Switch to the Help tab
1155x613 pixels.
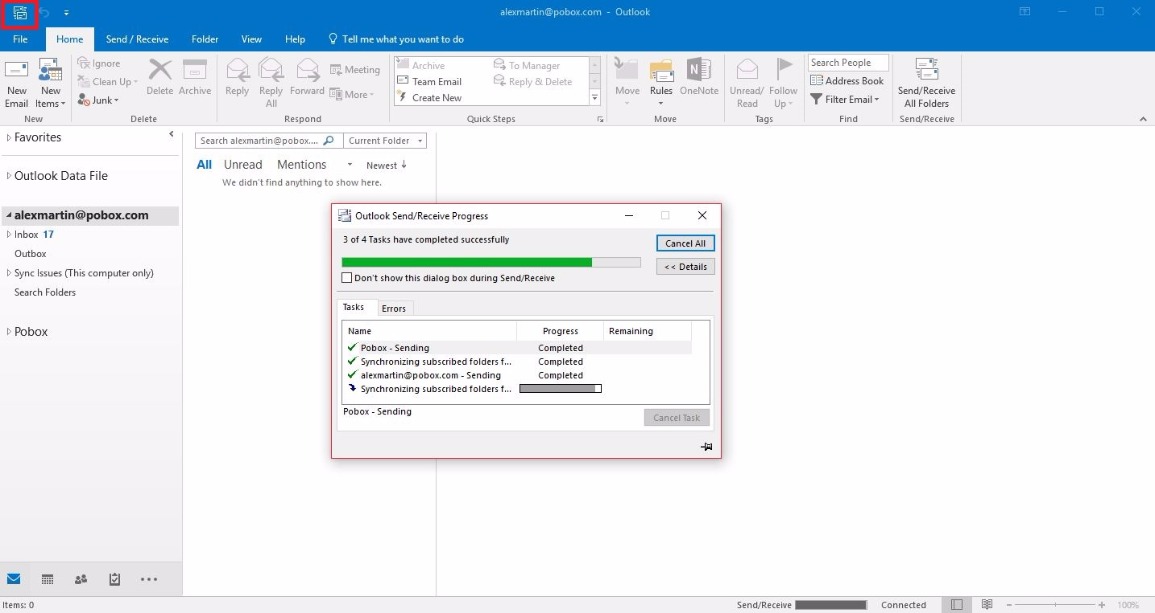tap(295, 39)
